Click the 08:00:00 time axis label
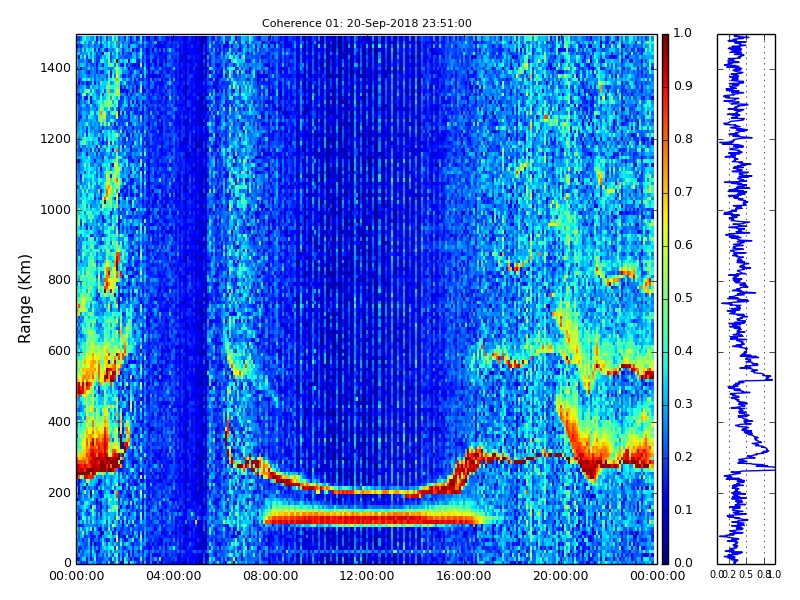The width and height of the screenshot is (800, 600). pyautogui.click(x=270, y=576)
